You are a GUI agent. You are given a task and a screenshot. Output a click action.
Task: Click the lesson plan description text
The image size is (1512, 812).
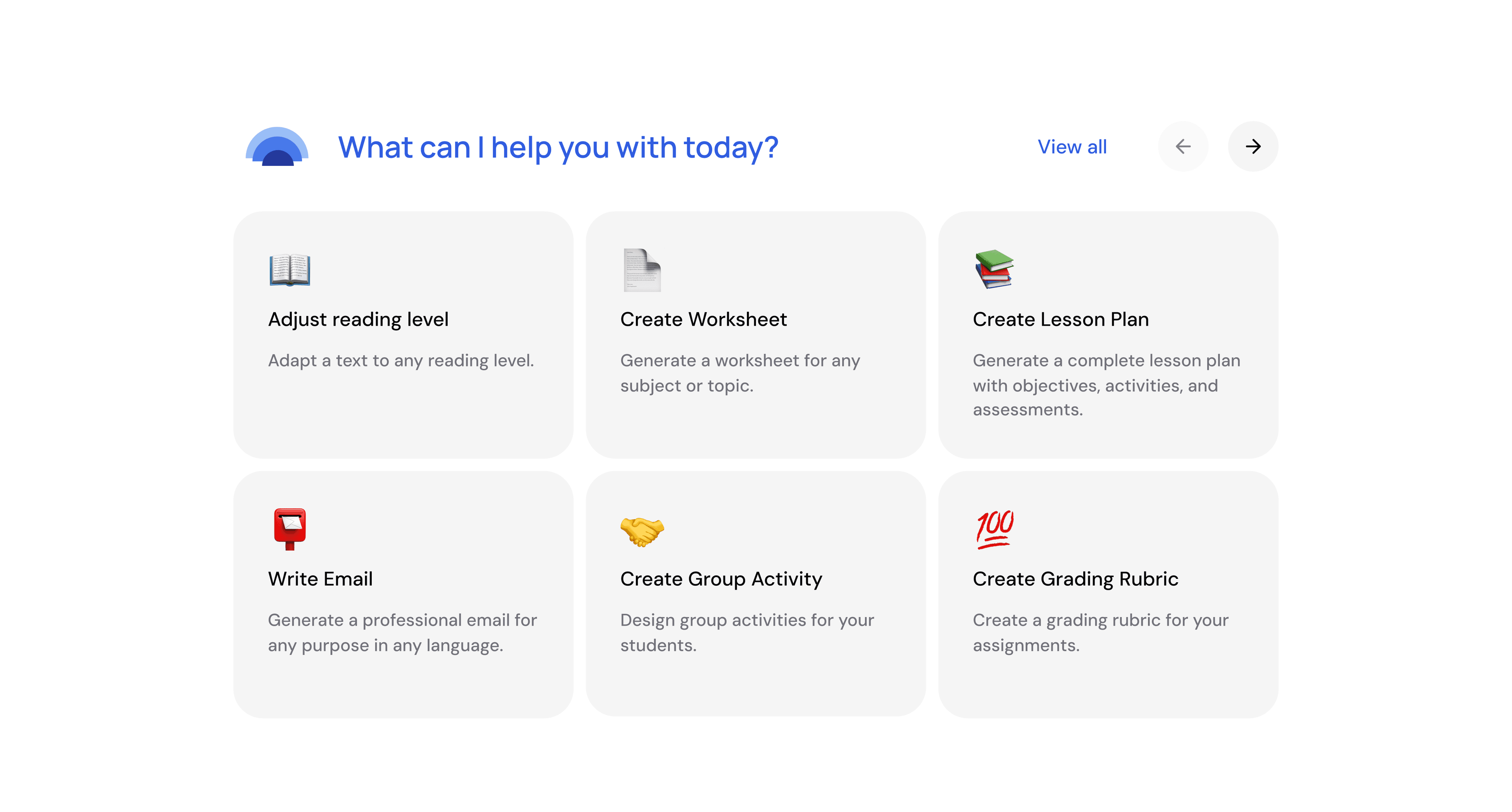1106,385
